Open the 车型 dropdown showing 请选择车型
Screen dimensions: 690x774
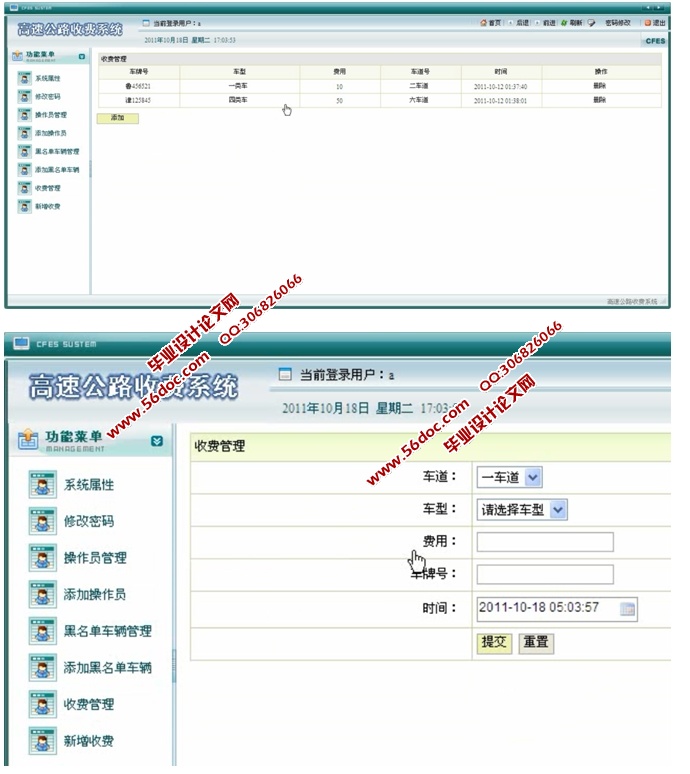(x=558, y=510)
